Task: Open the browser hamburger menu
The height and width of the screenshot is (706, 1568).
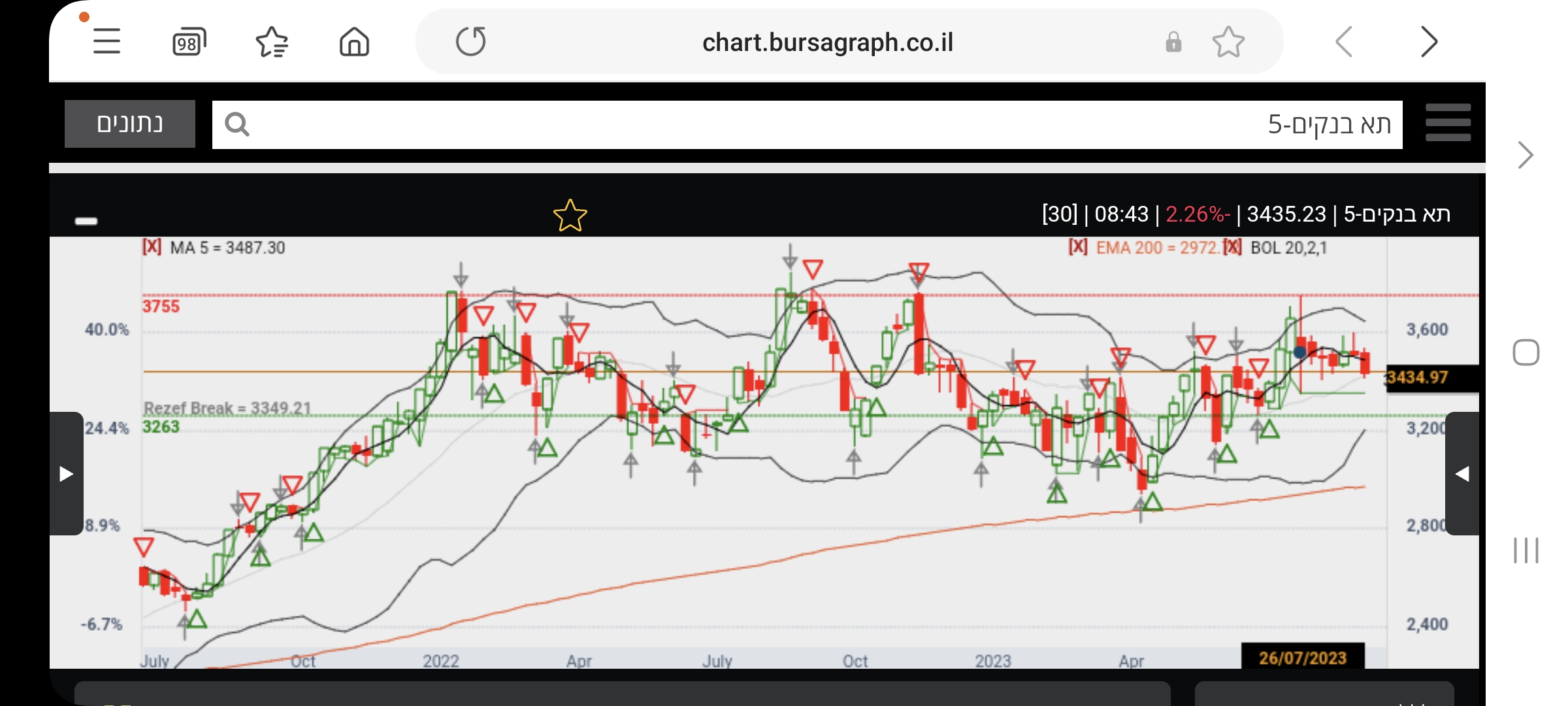Action: 106,42
